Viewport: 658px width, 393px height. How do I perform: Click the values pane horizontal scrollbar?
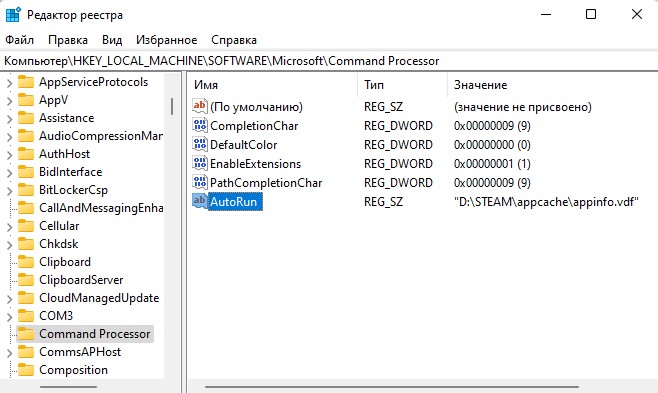(391, 387)
